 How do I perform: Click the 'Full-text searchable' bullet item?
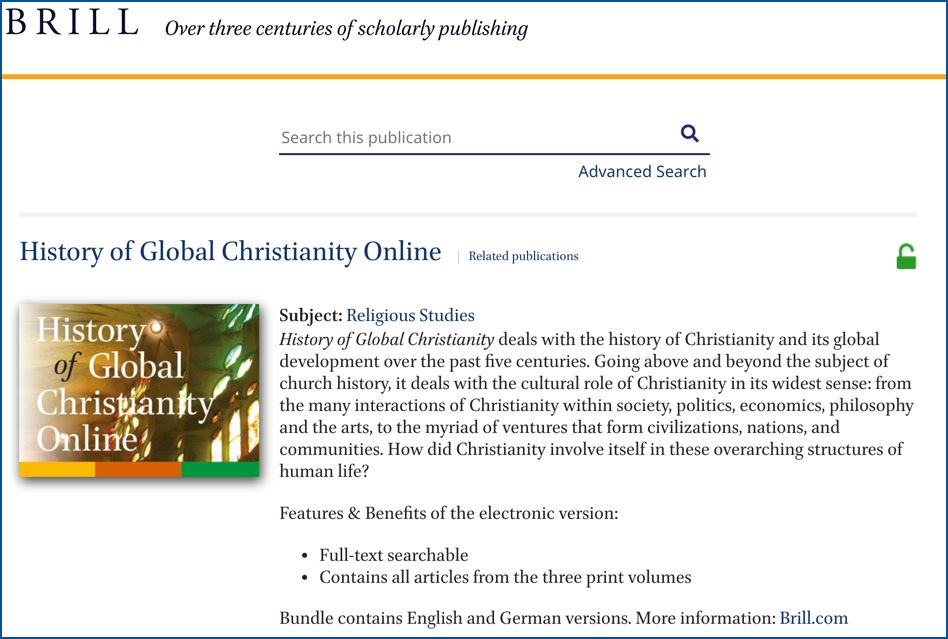coord(394,555)
